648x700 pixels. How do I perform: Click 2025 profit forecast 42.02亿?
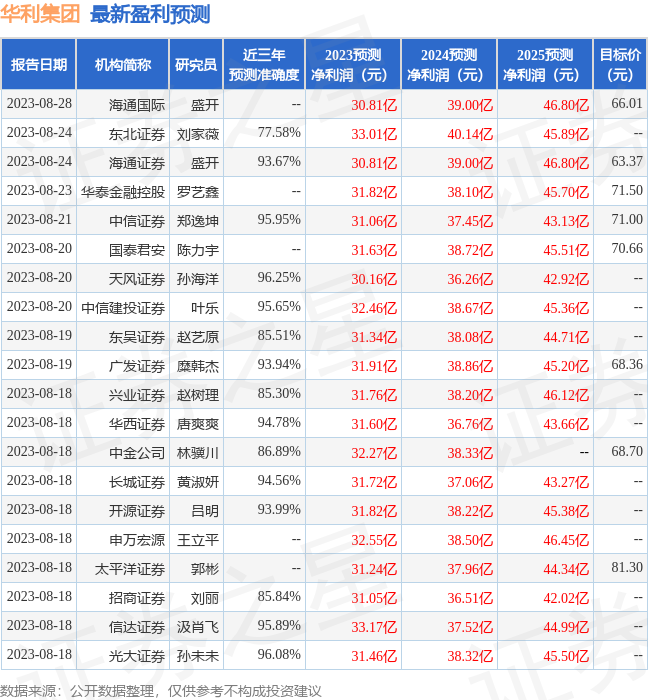[566, 599]
